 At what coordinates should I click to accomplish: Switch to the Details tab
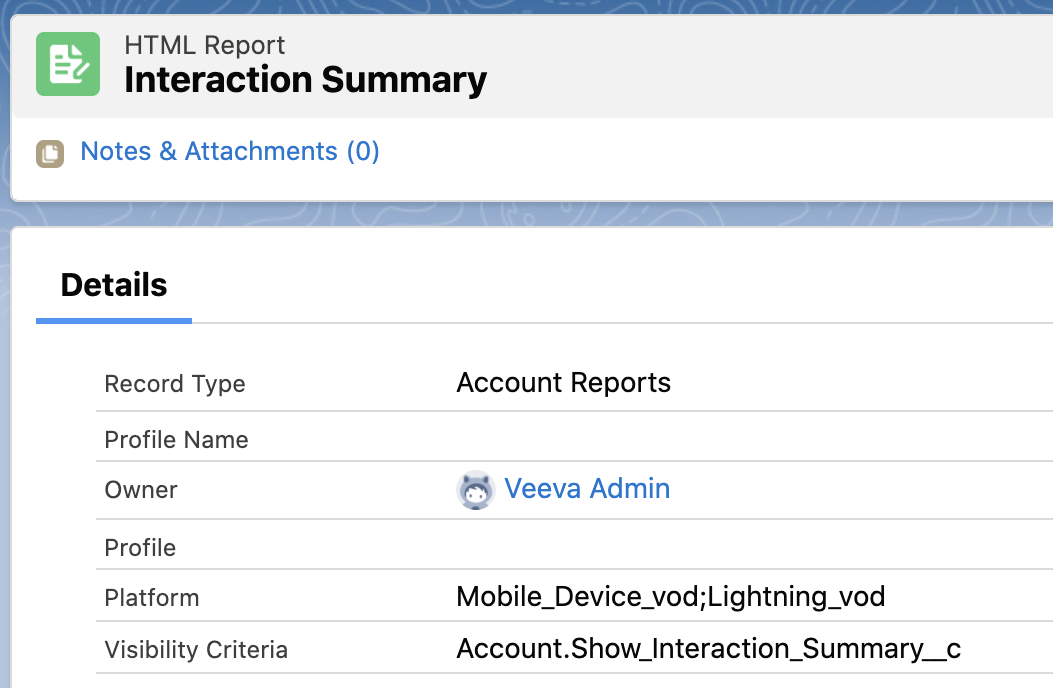point(114,285)
